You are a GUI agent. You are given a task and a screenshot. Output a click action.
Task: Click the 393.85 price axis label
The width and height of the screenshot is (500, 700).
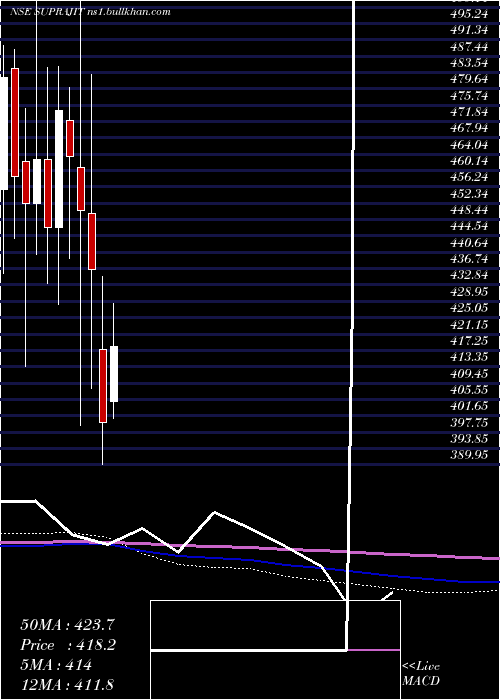point(469,438)
